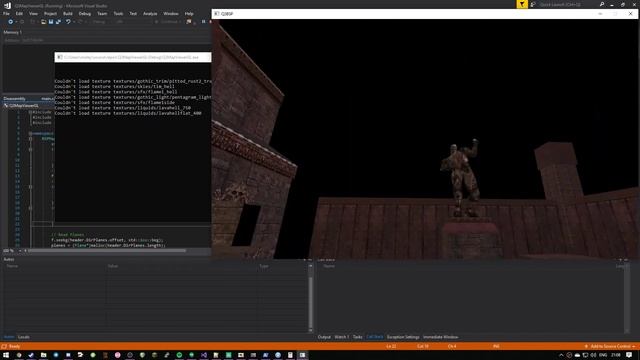Click the Continue debugging button
The height and width of the screenshot is (360, 640).
(x=167, y=22)
